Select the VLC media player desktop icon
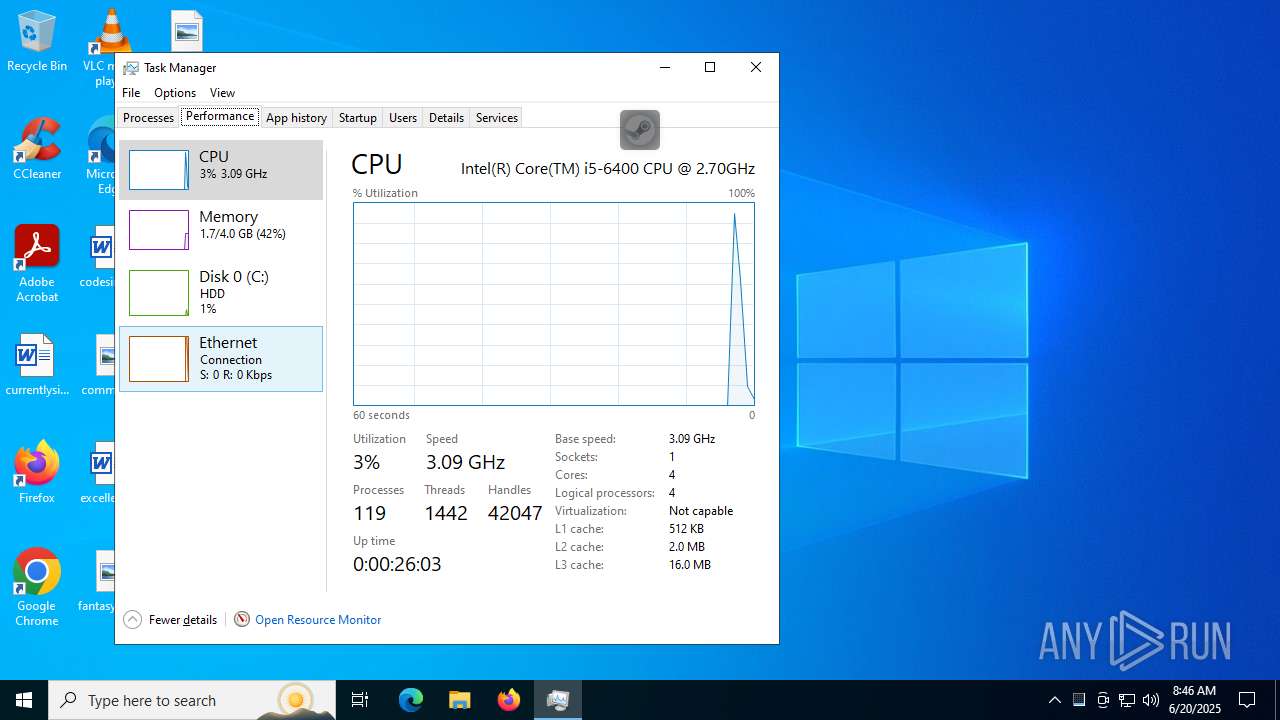 coord(107,47)
